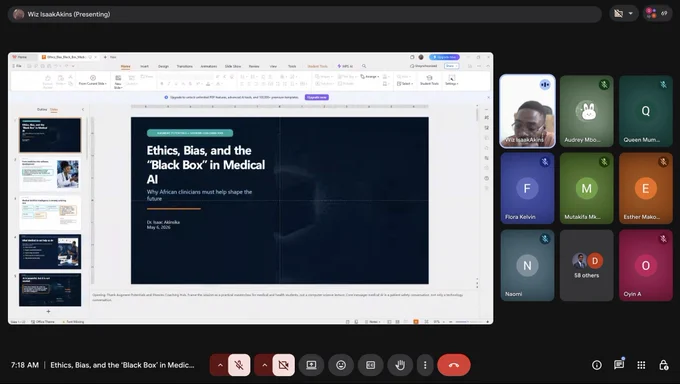Click the ribbon search magnifier icon
680x384 pixels.
(x=364, y=66)
